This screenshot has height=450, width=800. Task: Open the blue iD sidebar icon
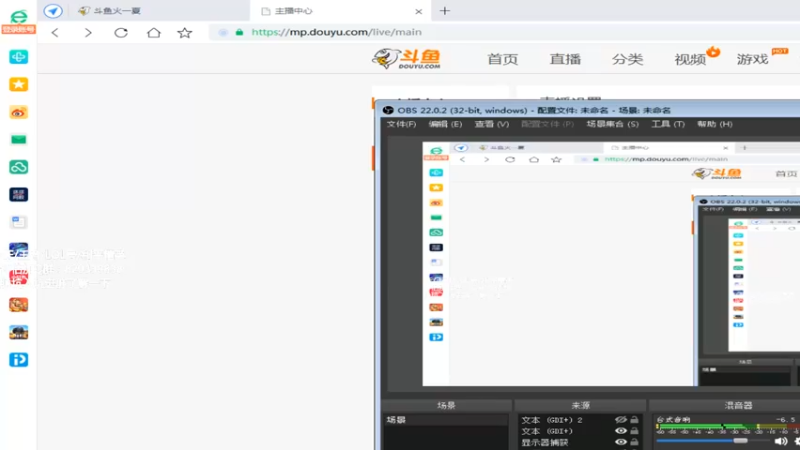(x=18, y=360)
